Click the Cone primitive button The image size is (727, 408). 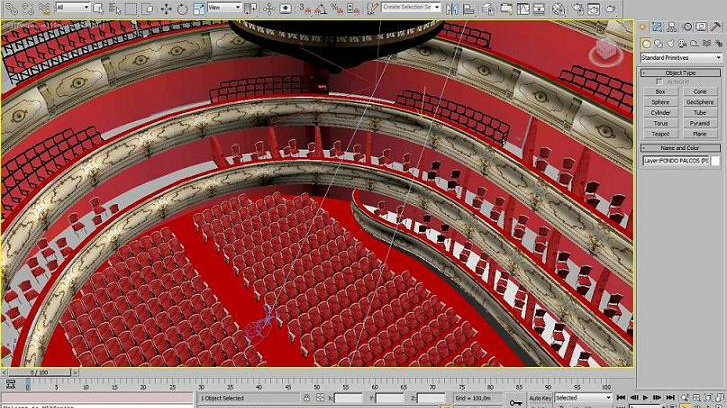[x=700, y=92]
